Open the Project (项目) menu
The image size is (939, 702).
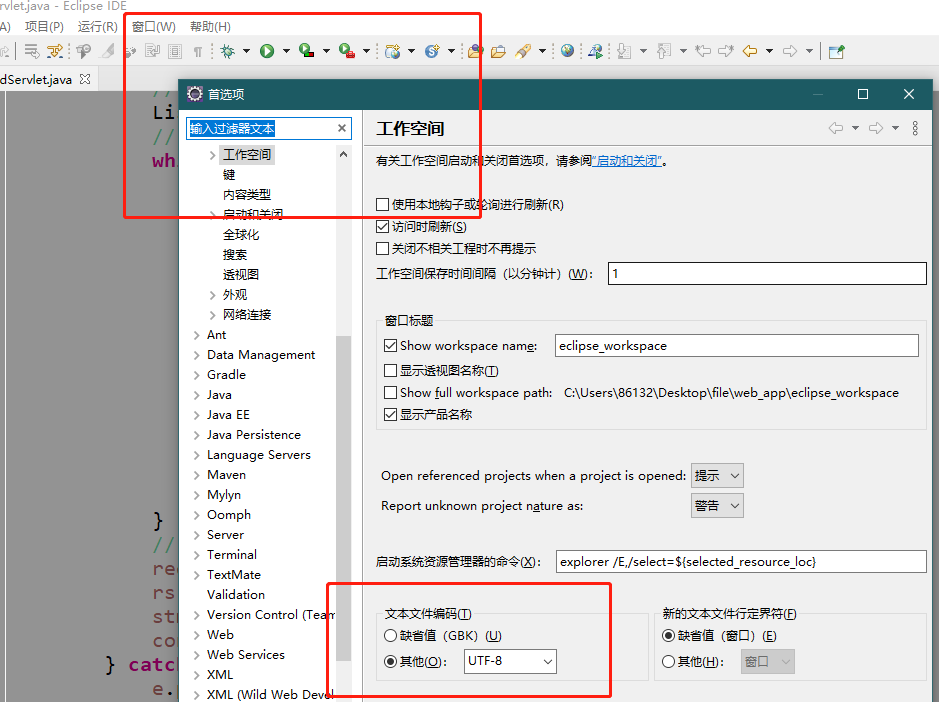44,26
